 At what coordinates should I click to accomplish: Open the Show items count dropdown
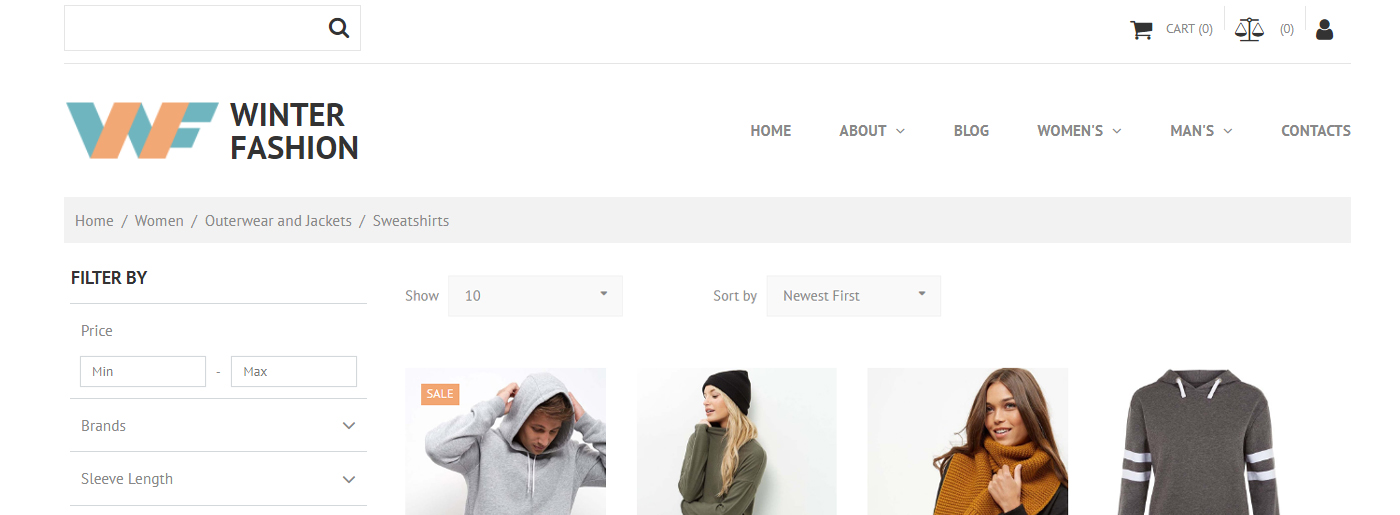535,296
